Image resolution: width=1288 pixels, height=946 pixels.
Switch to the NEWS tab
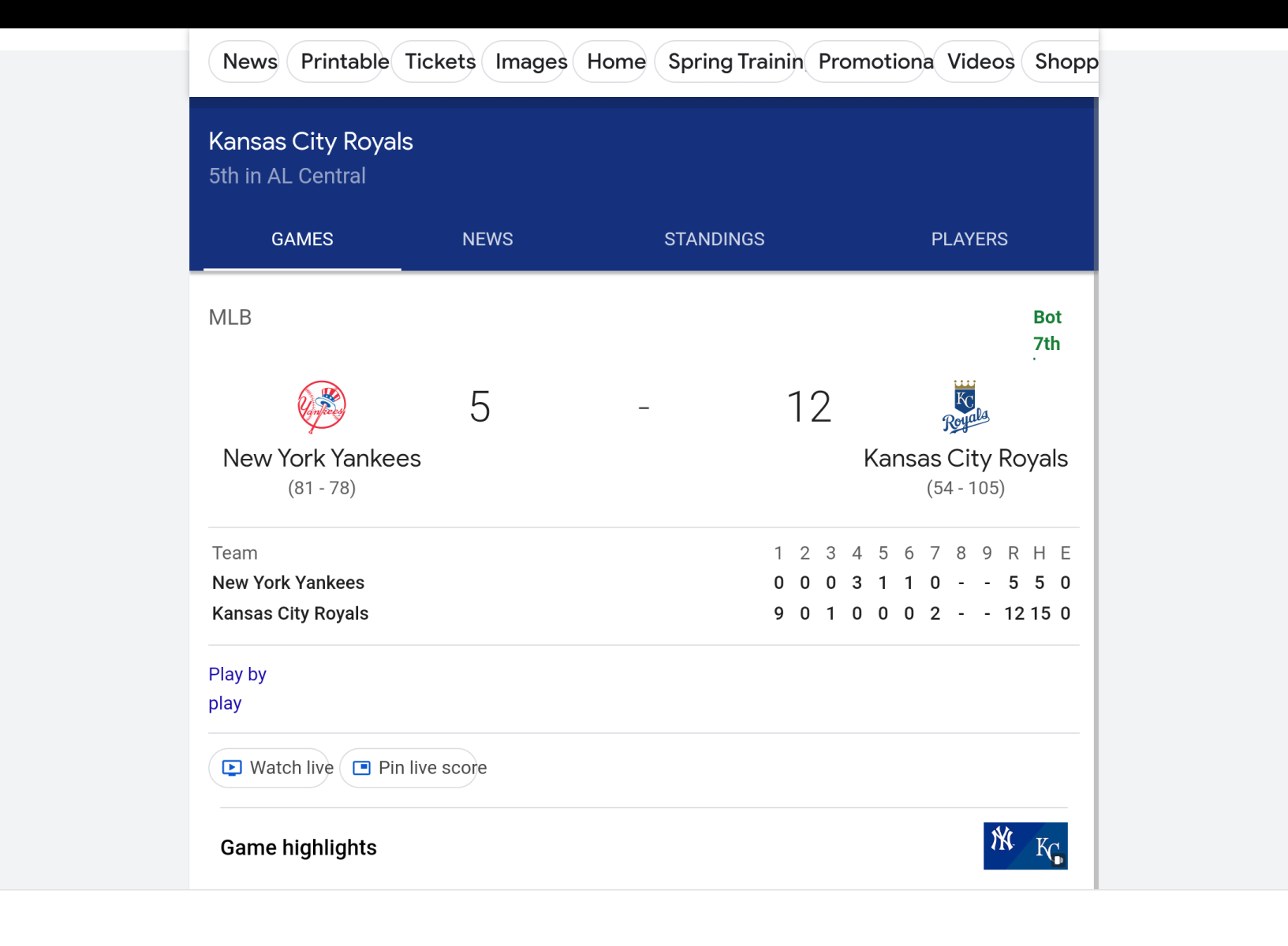[487, 240]
